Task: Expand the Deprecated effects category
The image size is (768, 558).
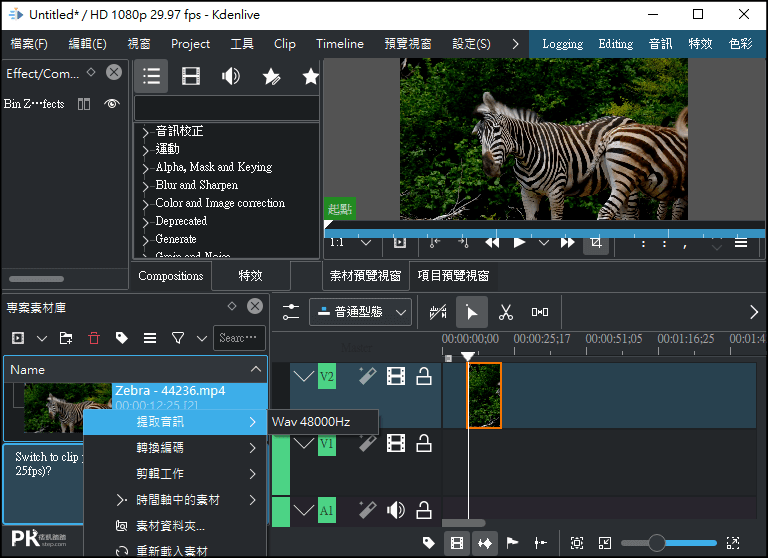Action: coord(145,222)
